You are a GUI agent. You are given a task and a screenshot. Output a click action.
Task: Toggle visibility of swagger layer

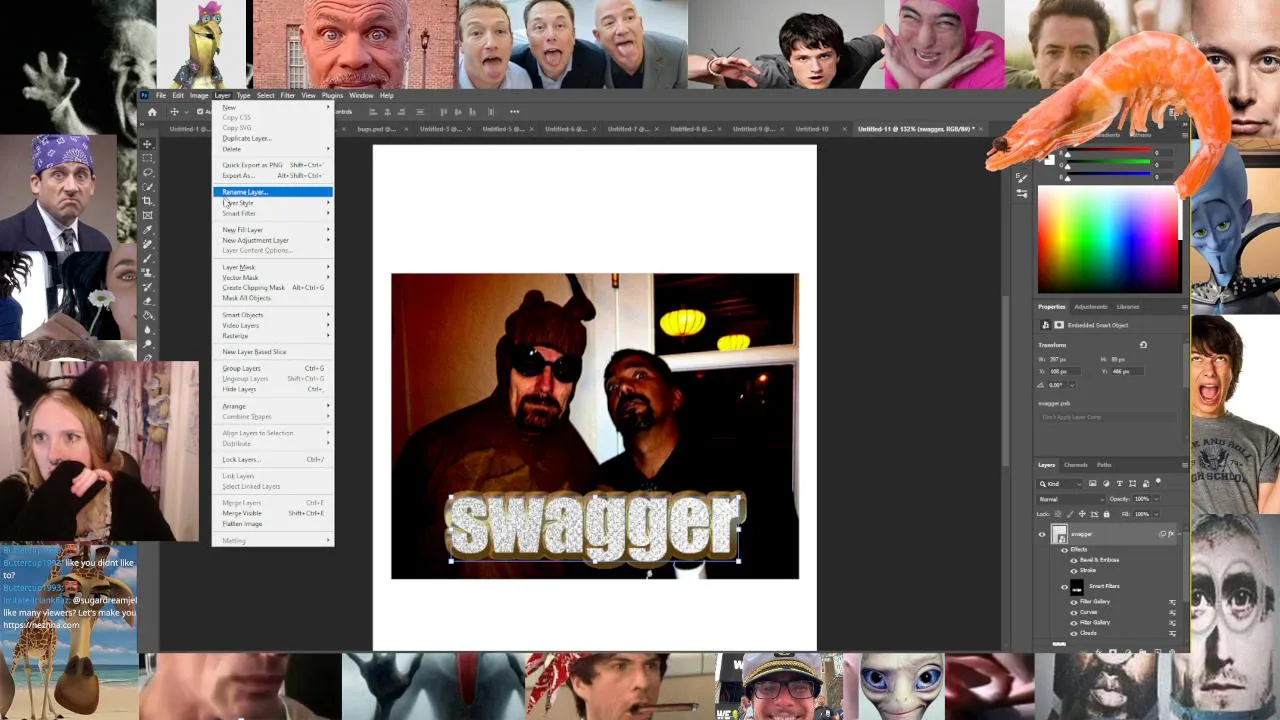click(x=1042, y=534)
